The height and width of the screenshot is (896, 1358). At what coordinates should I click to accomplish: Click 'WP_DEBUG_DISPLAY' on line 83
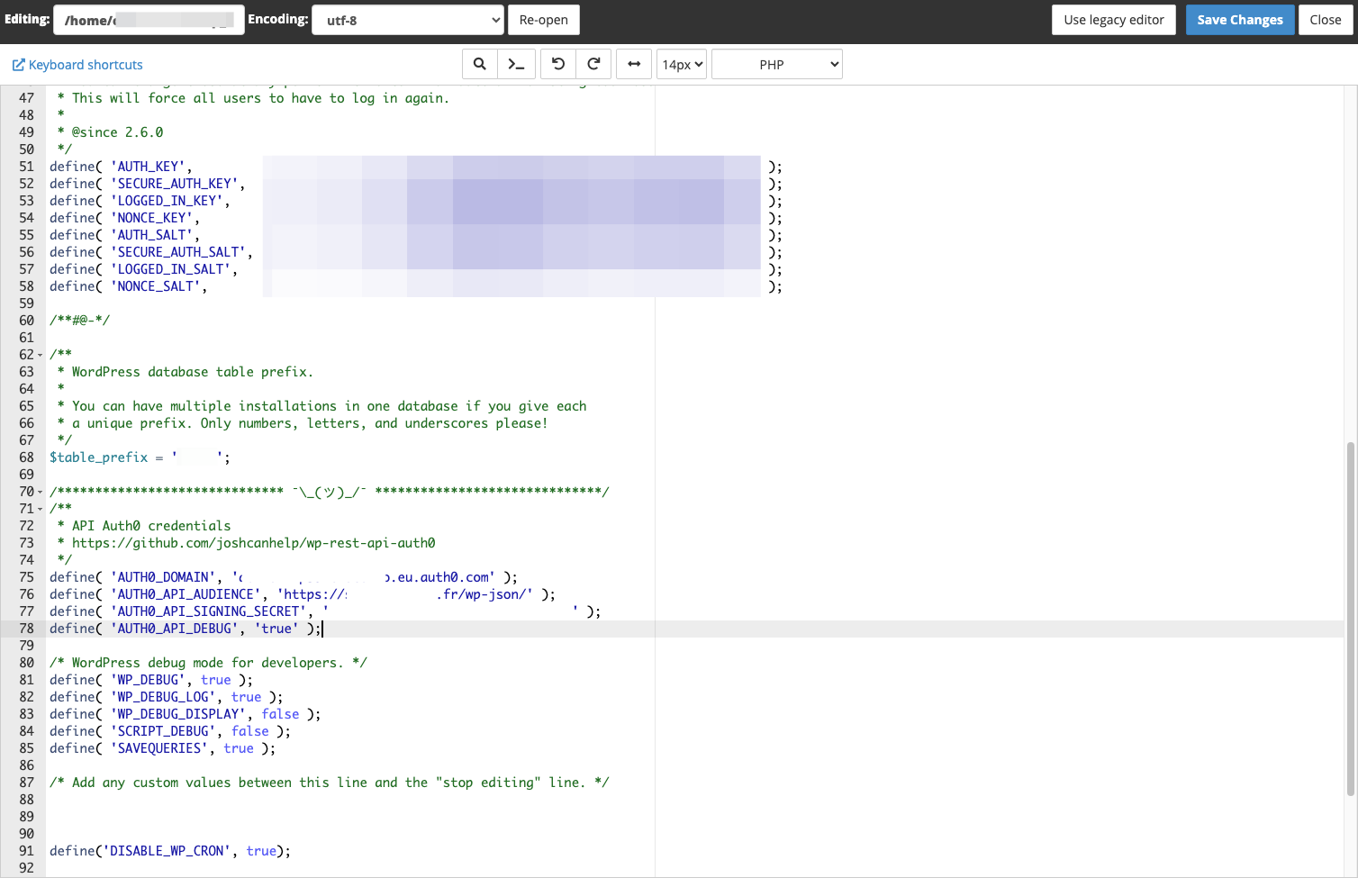click(x=178, y=714)
